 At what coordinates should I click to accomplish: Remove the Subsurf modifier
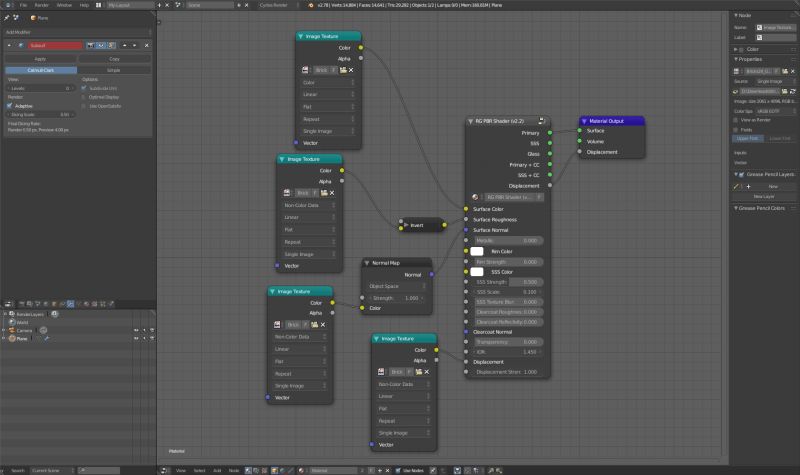[x=146, y=45]
